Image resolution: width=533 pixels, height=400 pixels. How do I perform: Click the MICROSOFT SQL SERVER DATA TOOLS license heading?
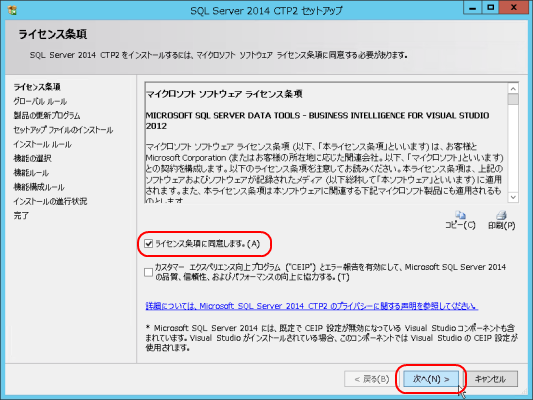coord(317,121)
